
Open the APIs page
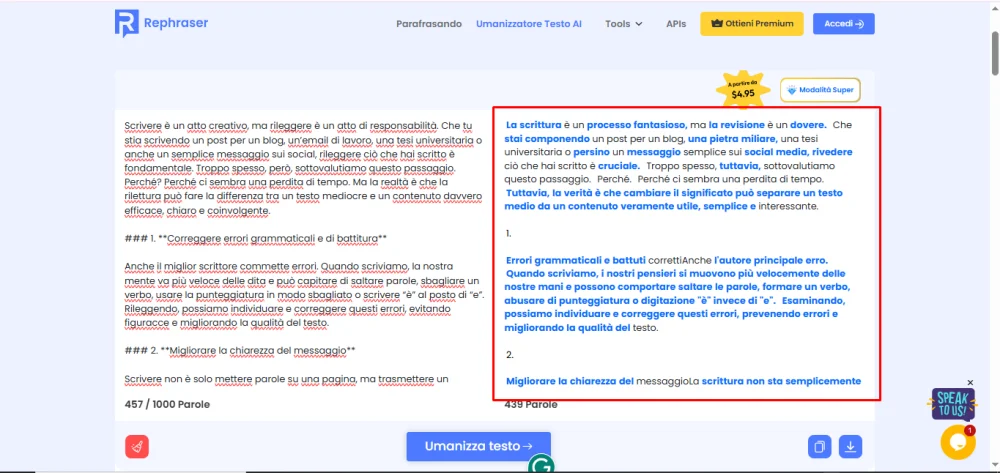coord(676,24)
